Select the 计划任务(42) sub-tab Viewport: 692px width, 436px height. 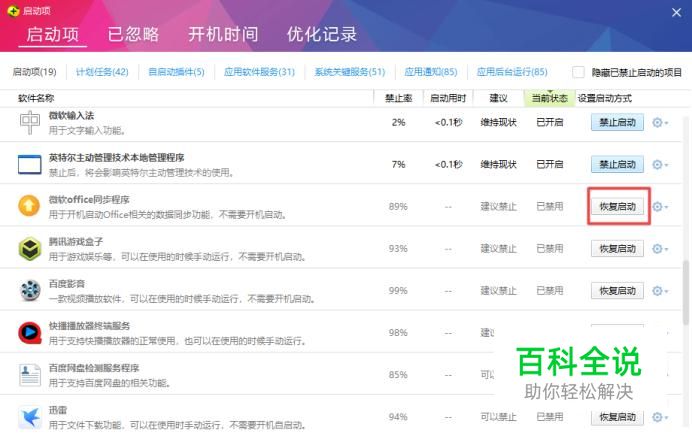(x=102, y=72)
